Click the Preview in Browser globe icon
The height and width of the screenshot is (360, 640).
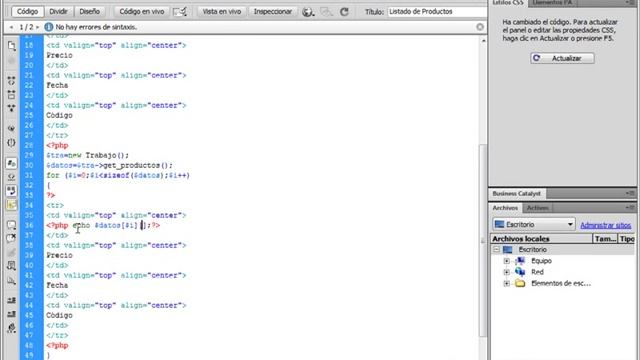click(x=308, y=12)
